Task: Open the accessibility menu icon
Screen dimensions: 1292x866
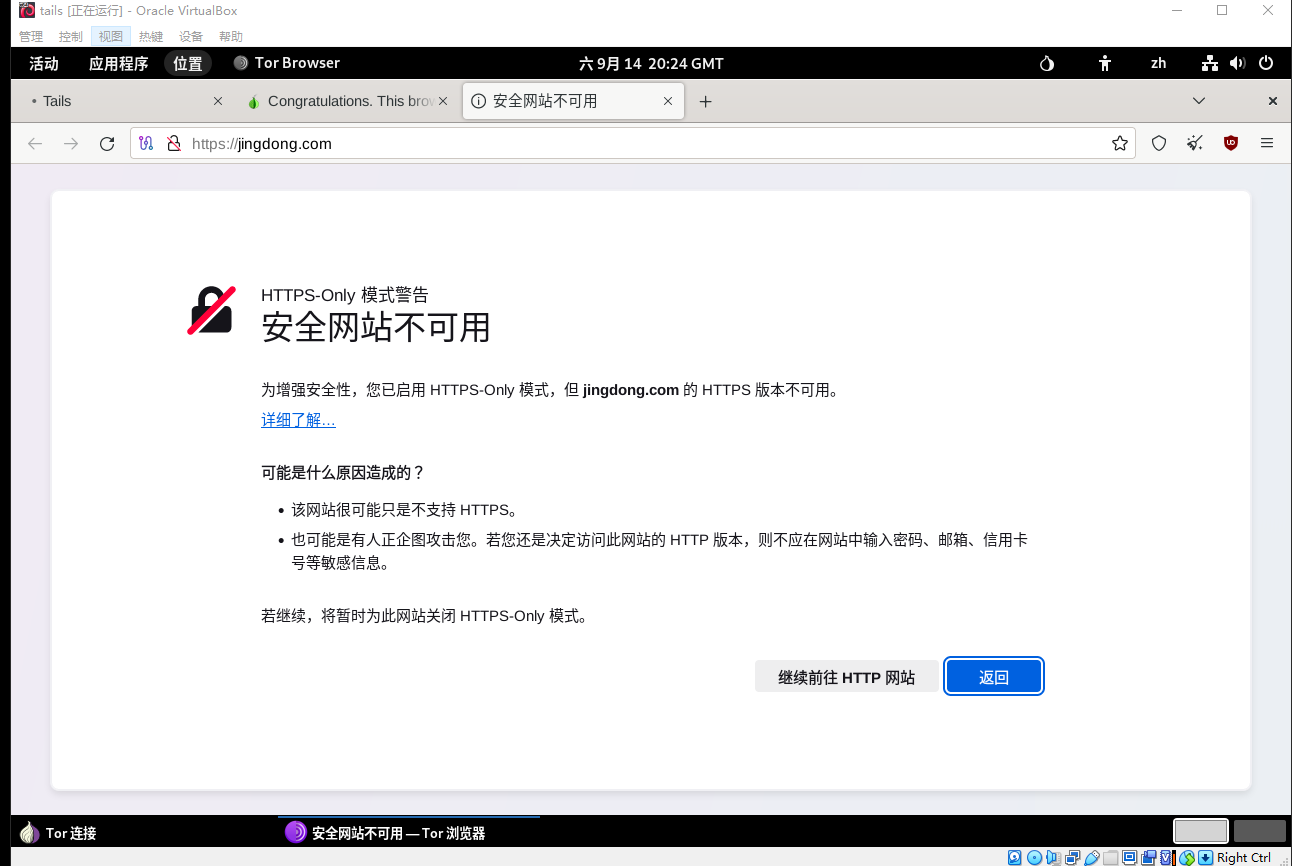Action: coord(1104,63)
